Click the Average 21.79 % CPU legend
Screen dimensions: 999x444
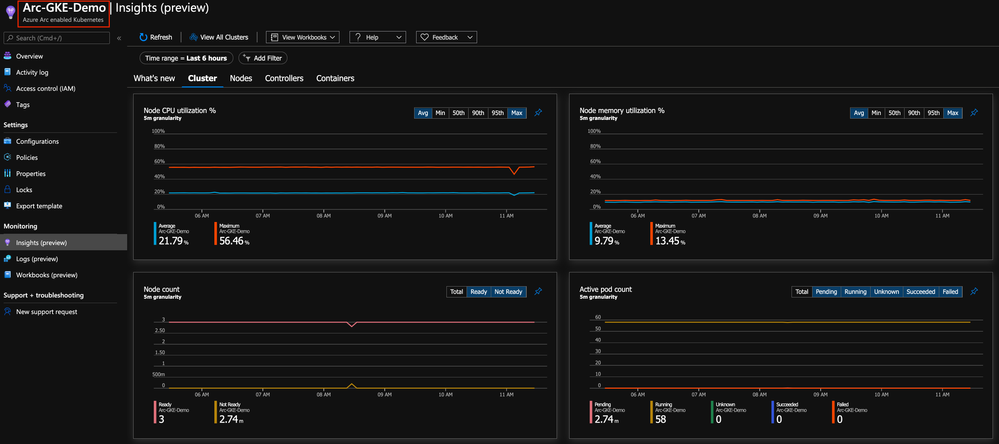170,234
